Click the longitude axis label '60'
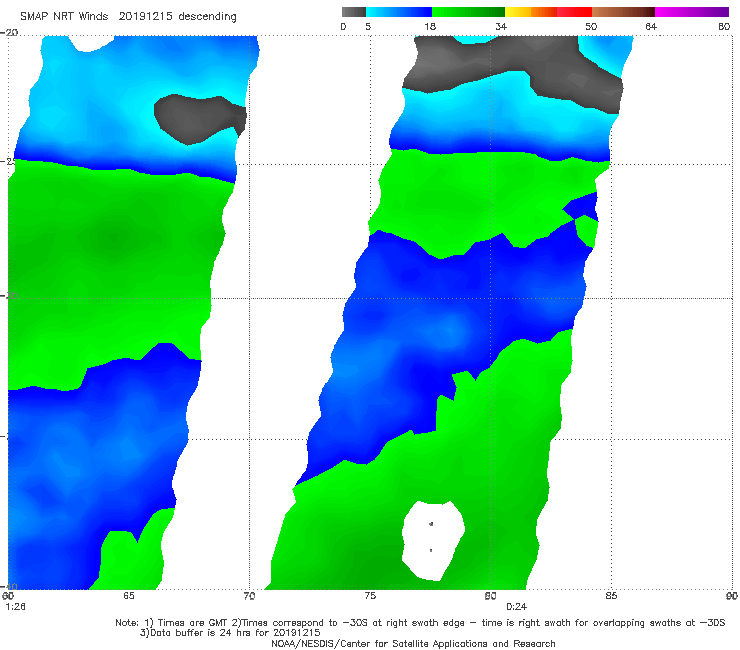 point(8,596)
